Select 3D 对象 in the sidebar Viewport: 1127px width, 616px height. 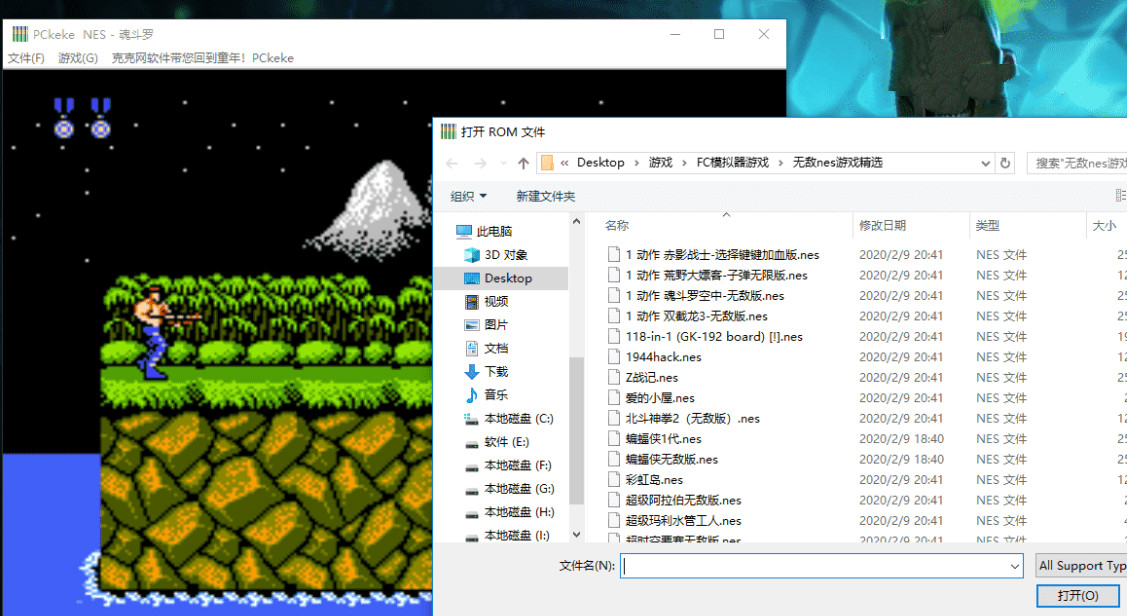(x=505, y=255)
